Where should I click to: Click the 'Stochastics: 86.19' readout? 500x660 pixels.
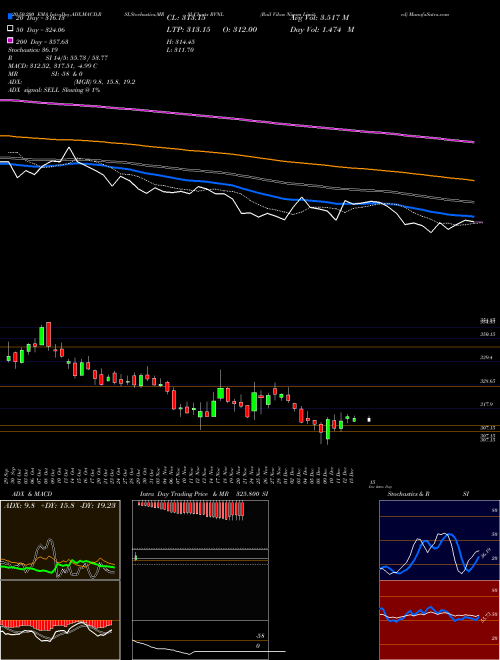coord(31,50)
